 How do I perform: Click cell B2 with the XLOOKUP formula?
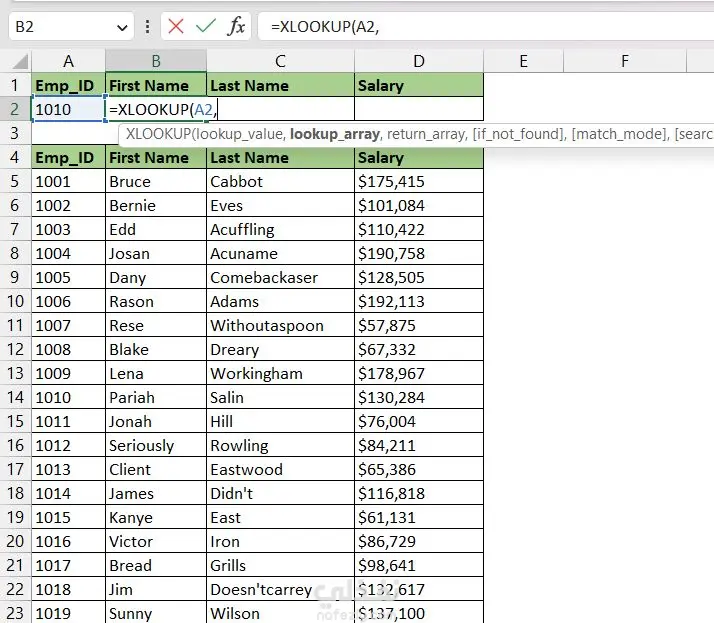(156, 109)
